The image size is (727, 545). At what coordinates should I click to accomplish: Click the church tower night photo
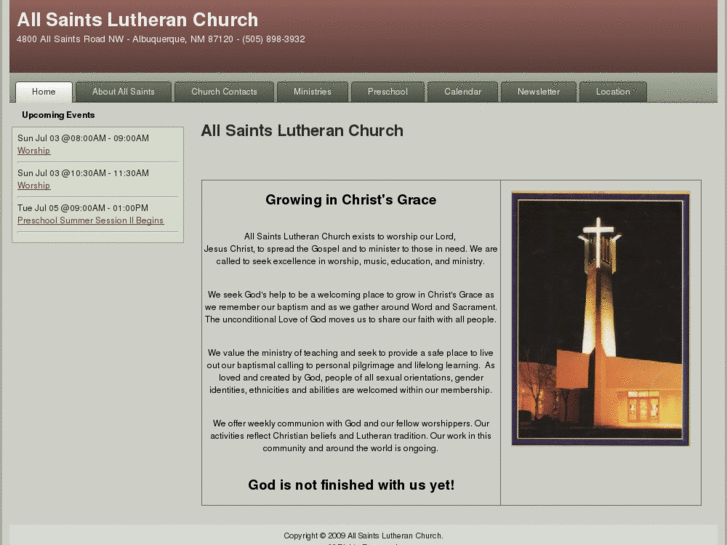tap(600, 319)
